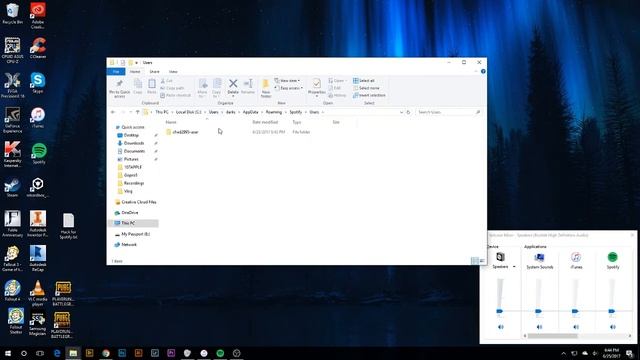The height and width of the screenshot is (360, 640).
Task: Click Roaming in the address breadcrumb
Action: pos(273,112)
